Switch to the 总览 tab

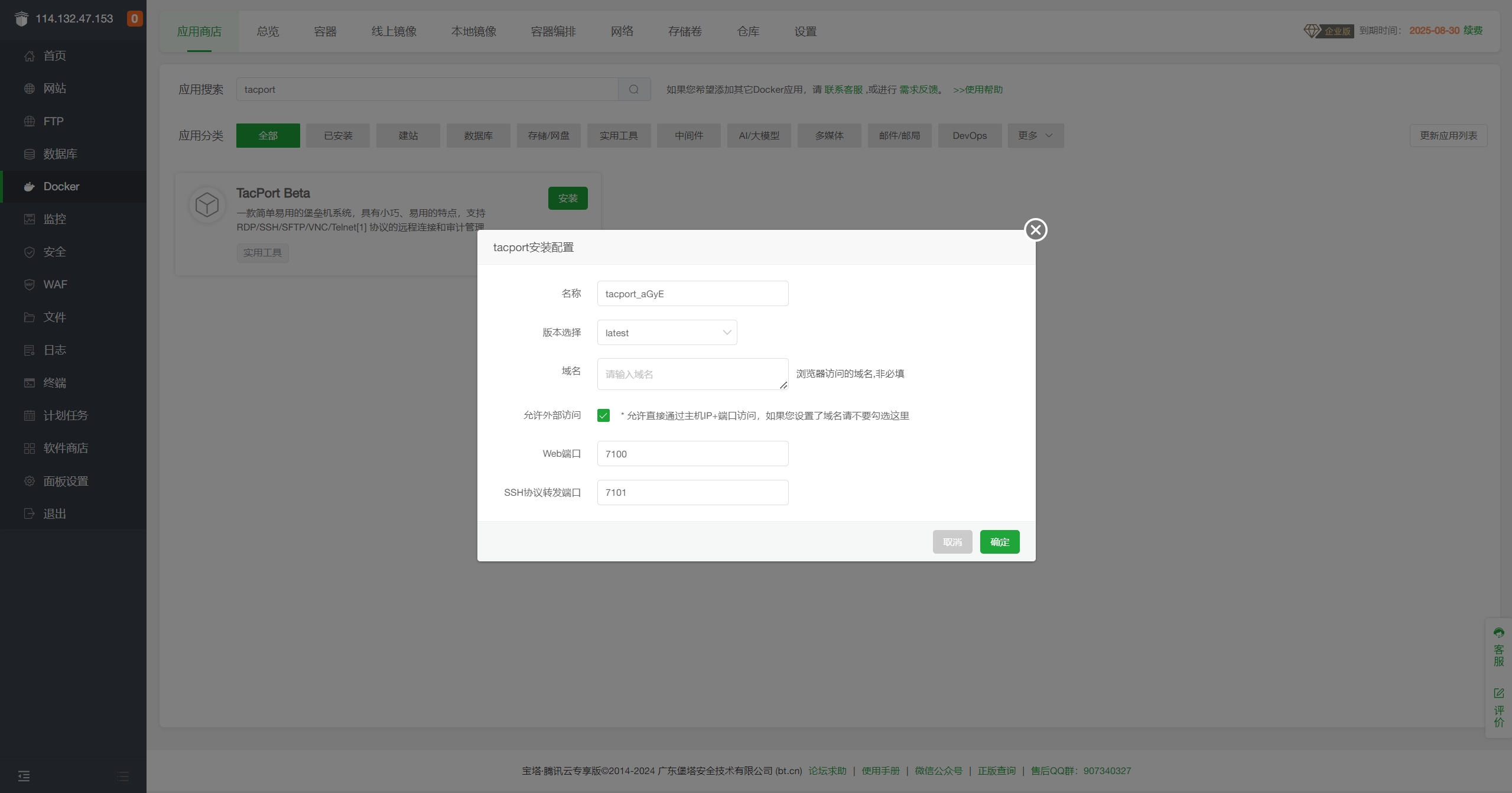pos(268,31)
